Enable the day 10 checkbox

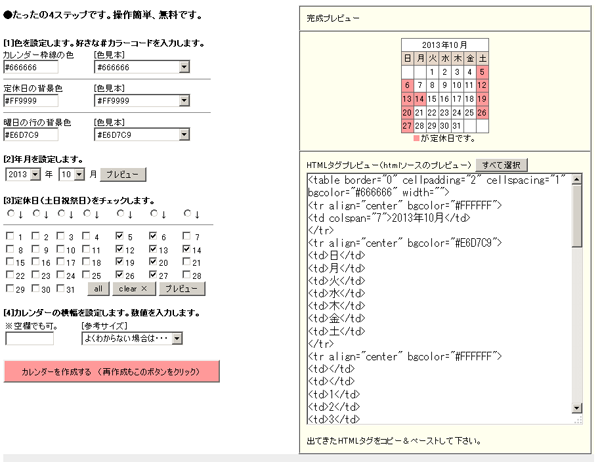pyautogui.click(x=60, y=249)
